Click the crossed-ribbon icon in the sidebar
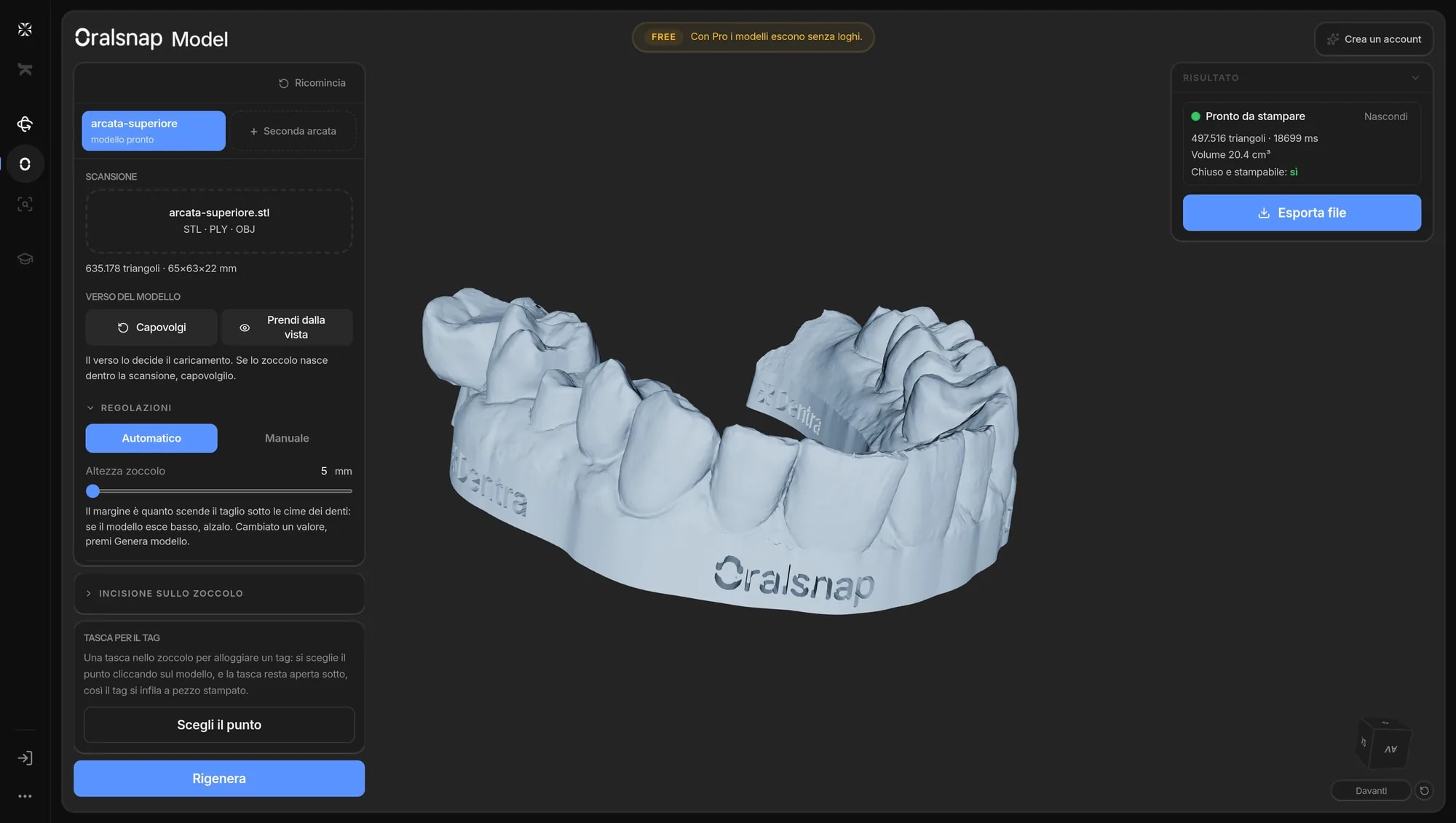Viewport: 1456px width, 823px height. (x=25, y=69)
